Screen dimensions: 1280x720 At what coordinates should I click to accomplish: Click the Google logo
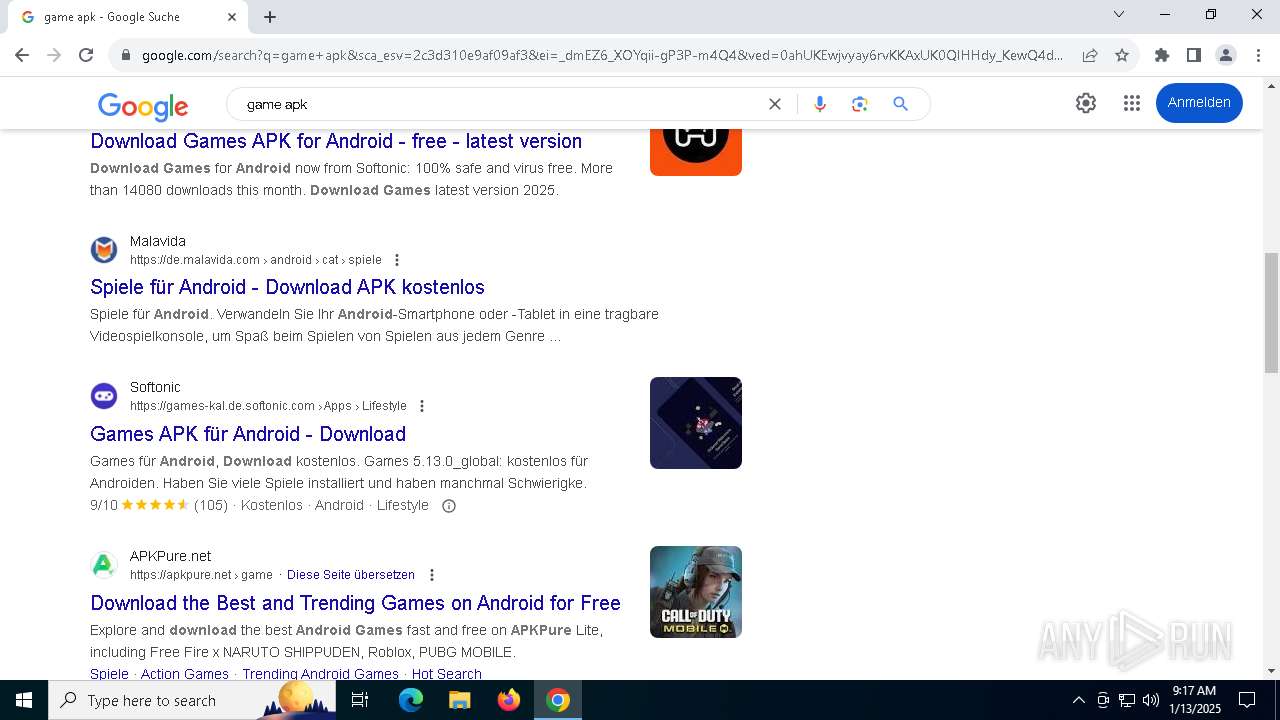(143, 106)
